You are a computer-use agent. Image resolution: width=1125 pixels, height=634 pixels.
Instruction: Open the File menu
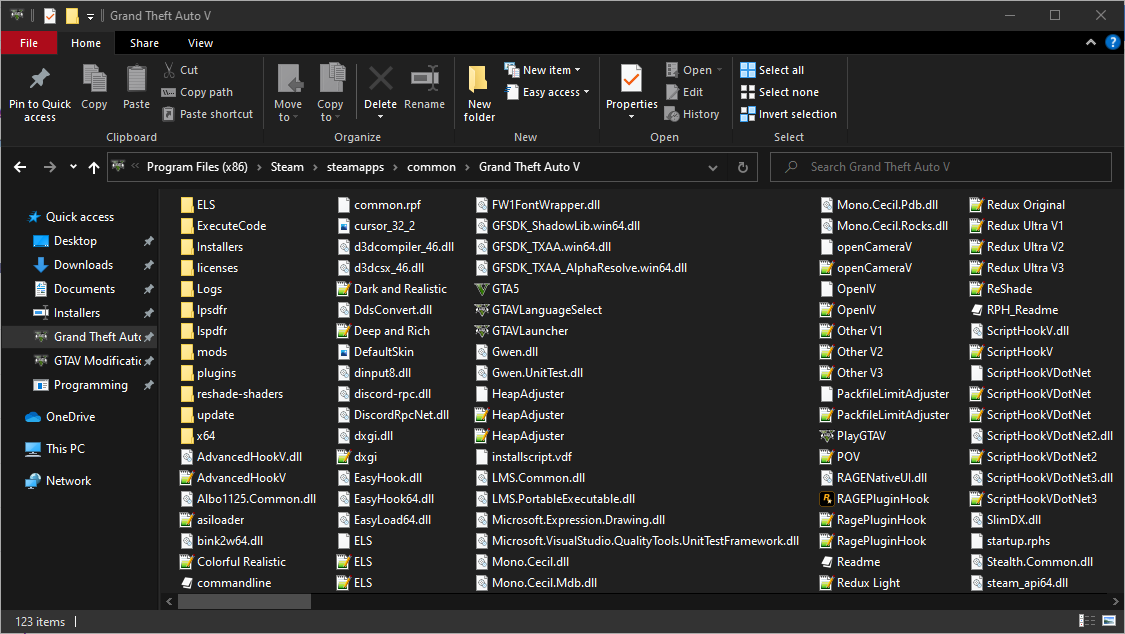(29, 43)
